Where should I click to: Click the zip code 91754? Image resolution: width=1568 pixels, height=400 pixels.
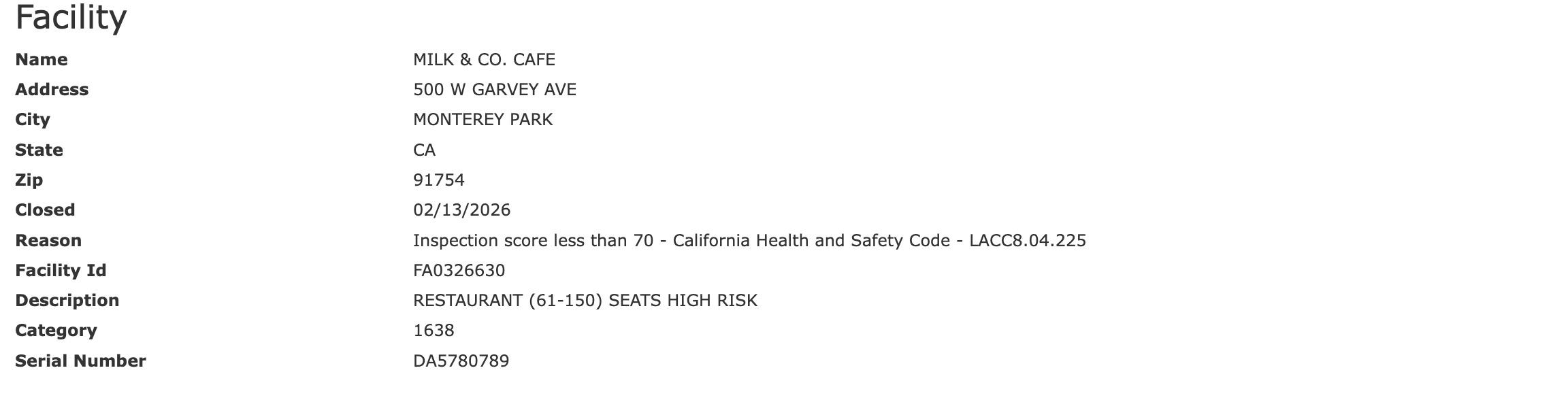coord(438,180)
